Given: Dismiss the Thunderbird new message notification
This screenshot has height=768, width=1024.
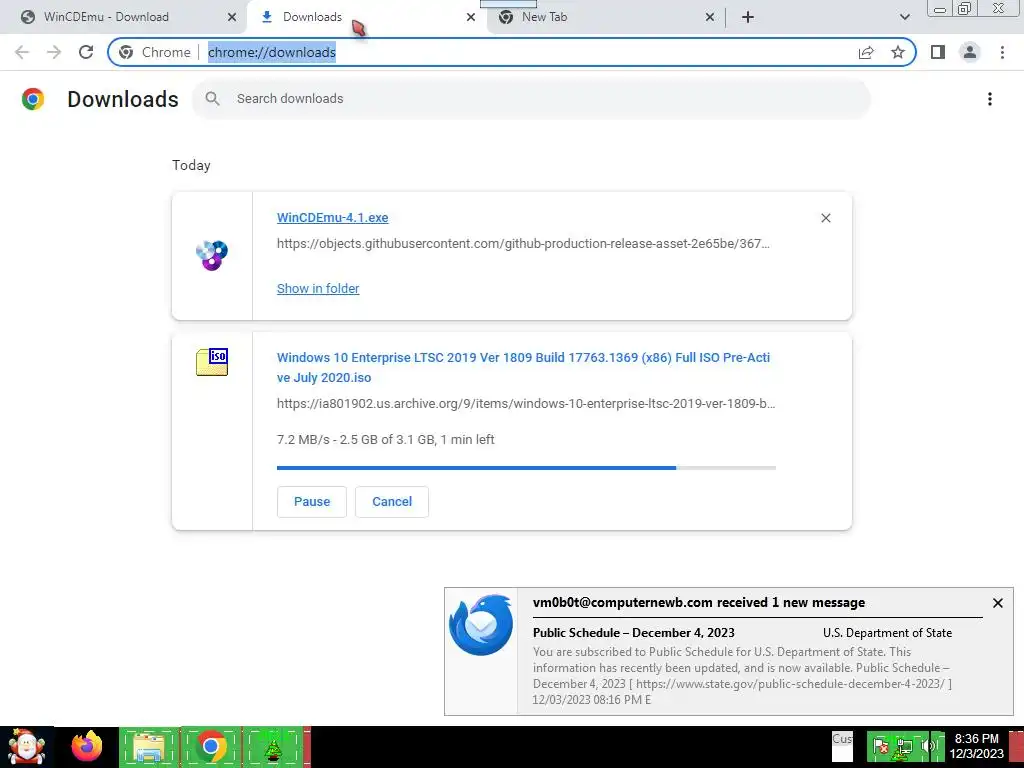Looking at the screenshot, I should (997, 603).
